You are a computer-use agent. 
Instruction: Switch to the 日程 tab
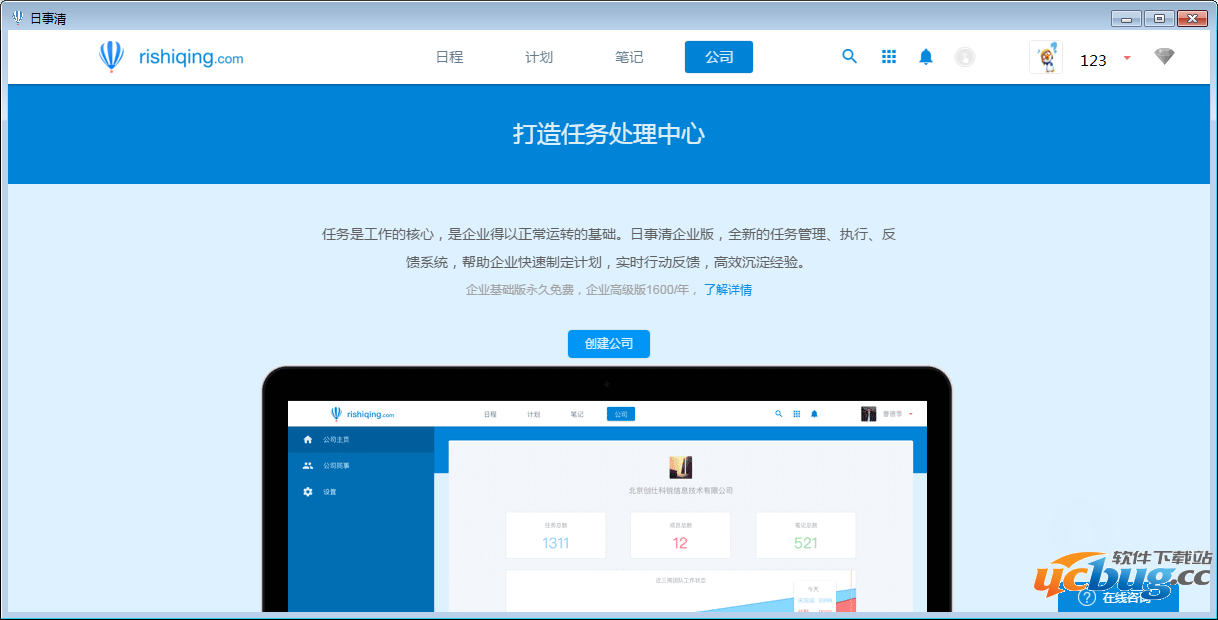(x=449, y=57)
